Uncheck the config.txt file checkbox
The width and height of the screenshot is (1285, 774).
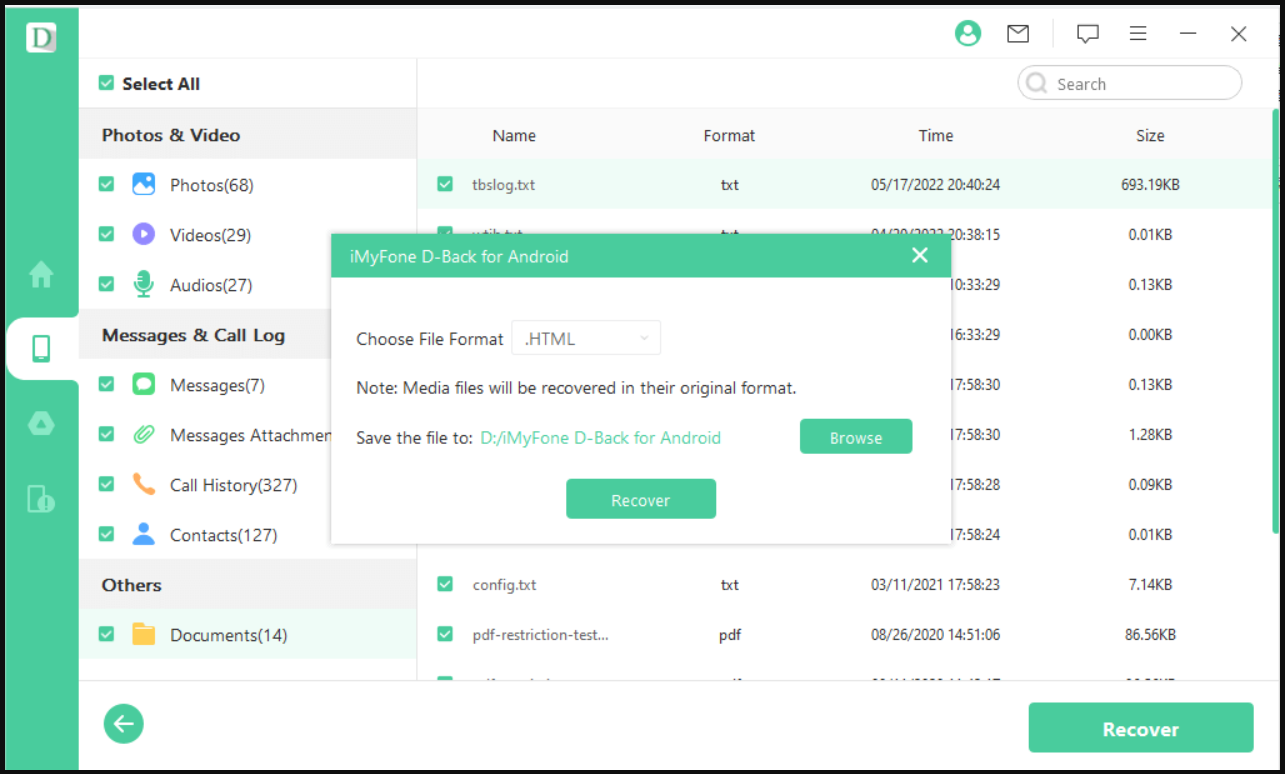pos(445,584)
